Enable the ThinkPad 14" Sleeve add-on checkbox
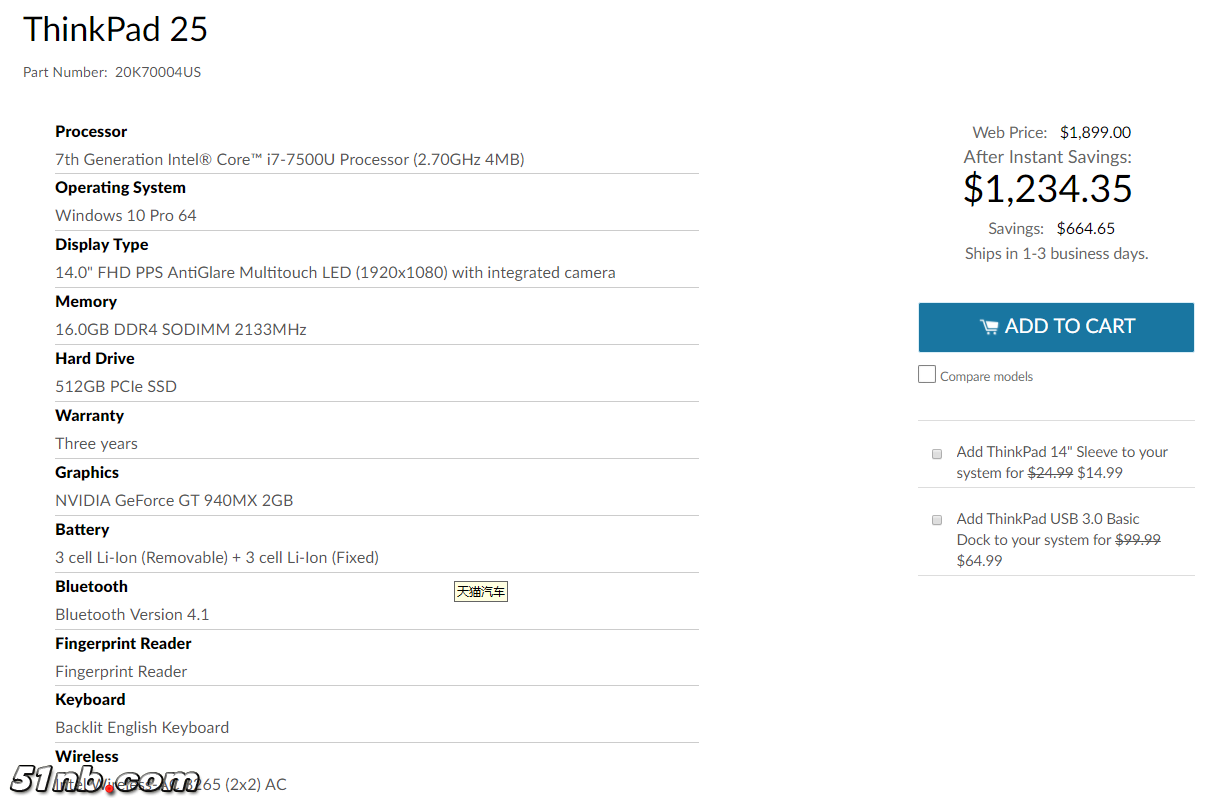The height and width of the screenshot is (803, 1211). [x=937, y=453]
